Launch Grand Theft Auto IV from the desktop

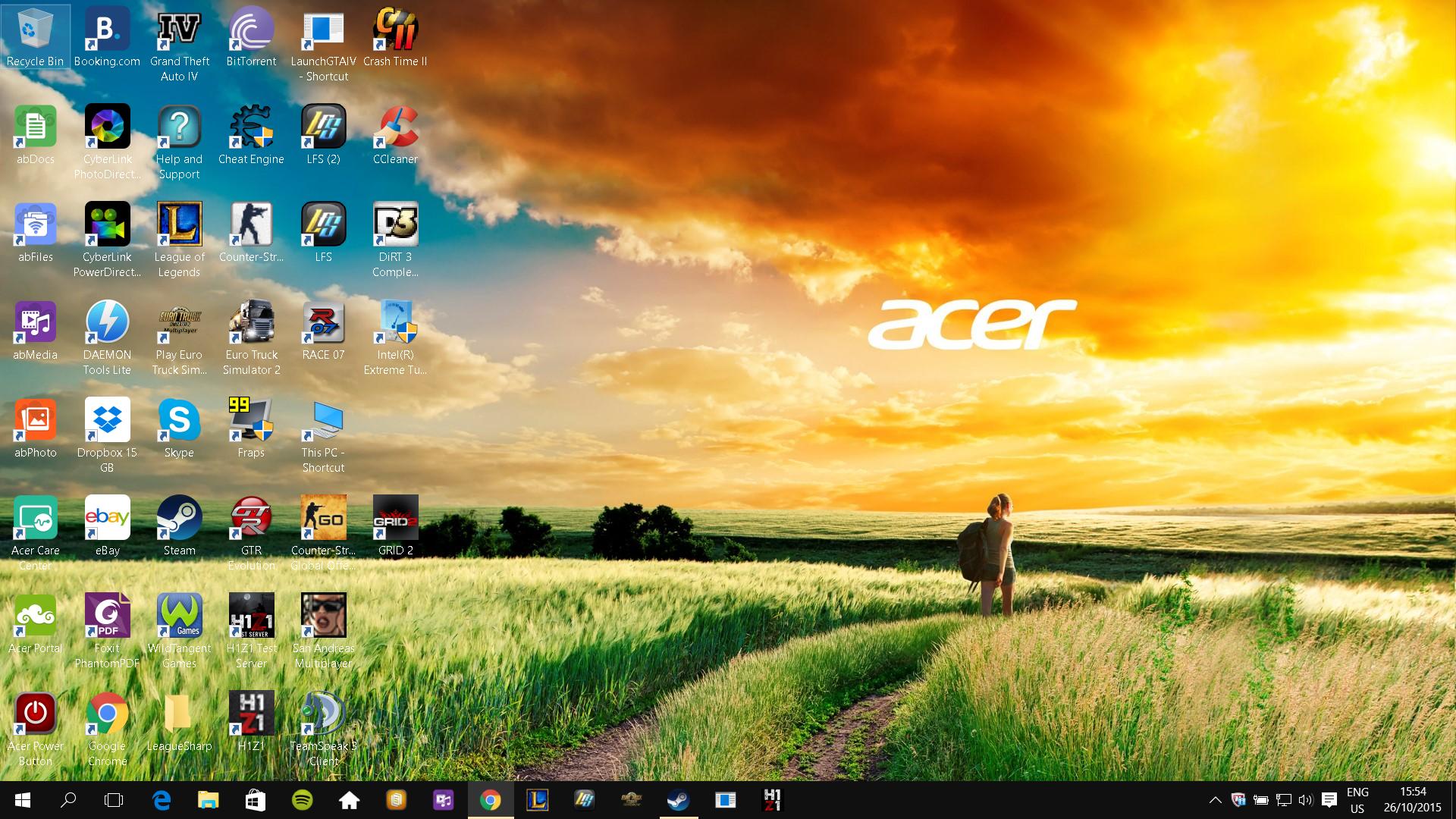point(179,45)
